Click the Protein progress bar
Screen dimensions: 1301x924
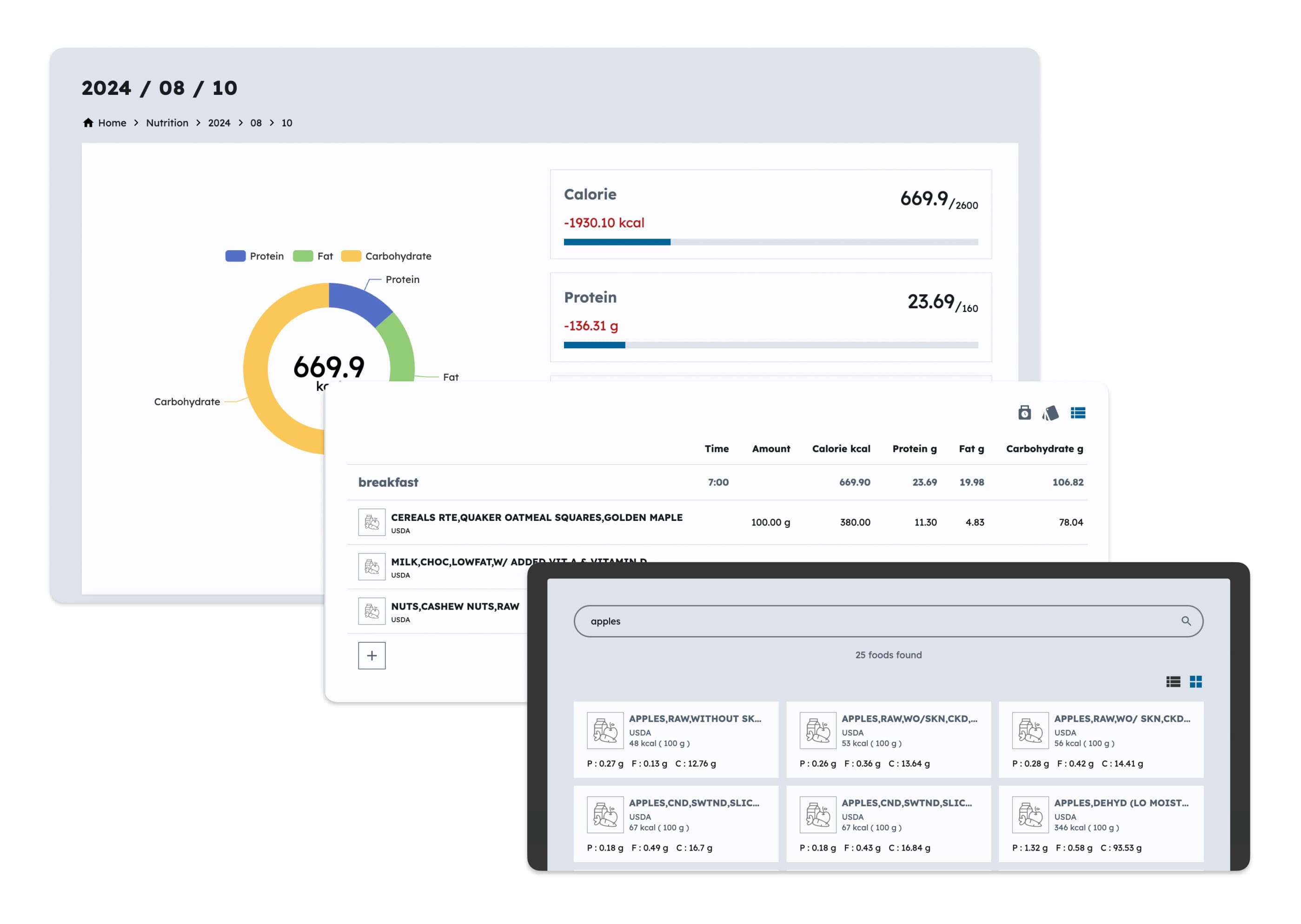pos(770,345)
